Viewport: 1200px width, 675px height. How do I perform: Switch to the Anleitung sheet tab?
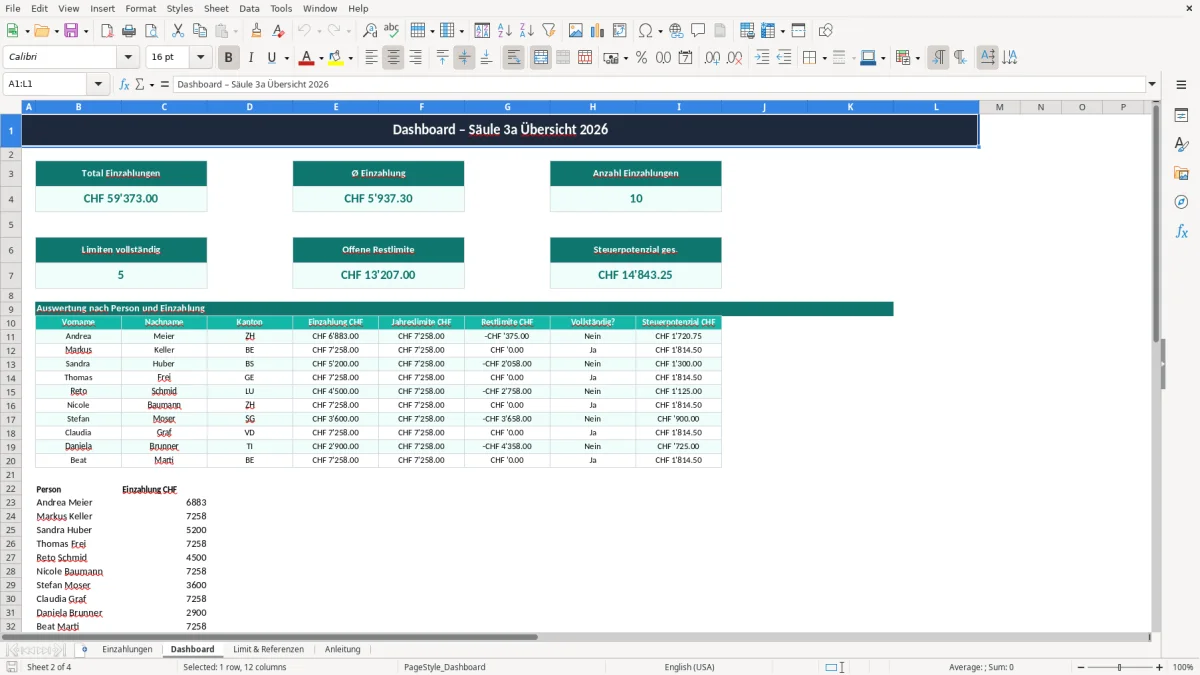coord(342,650)
